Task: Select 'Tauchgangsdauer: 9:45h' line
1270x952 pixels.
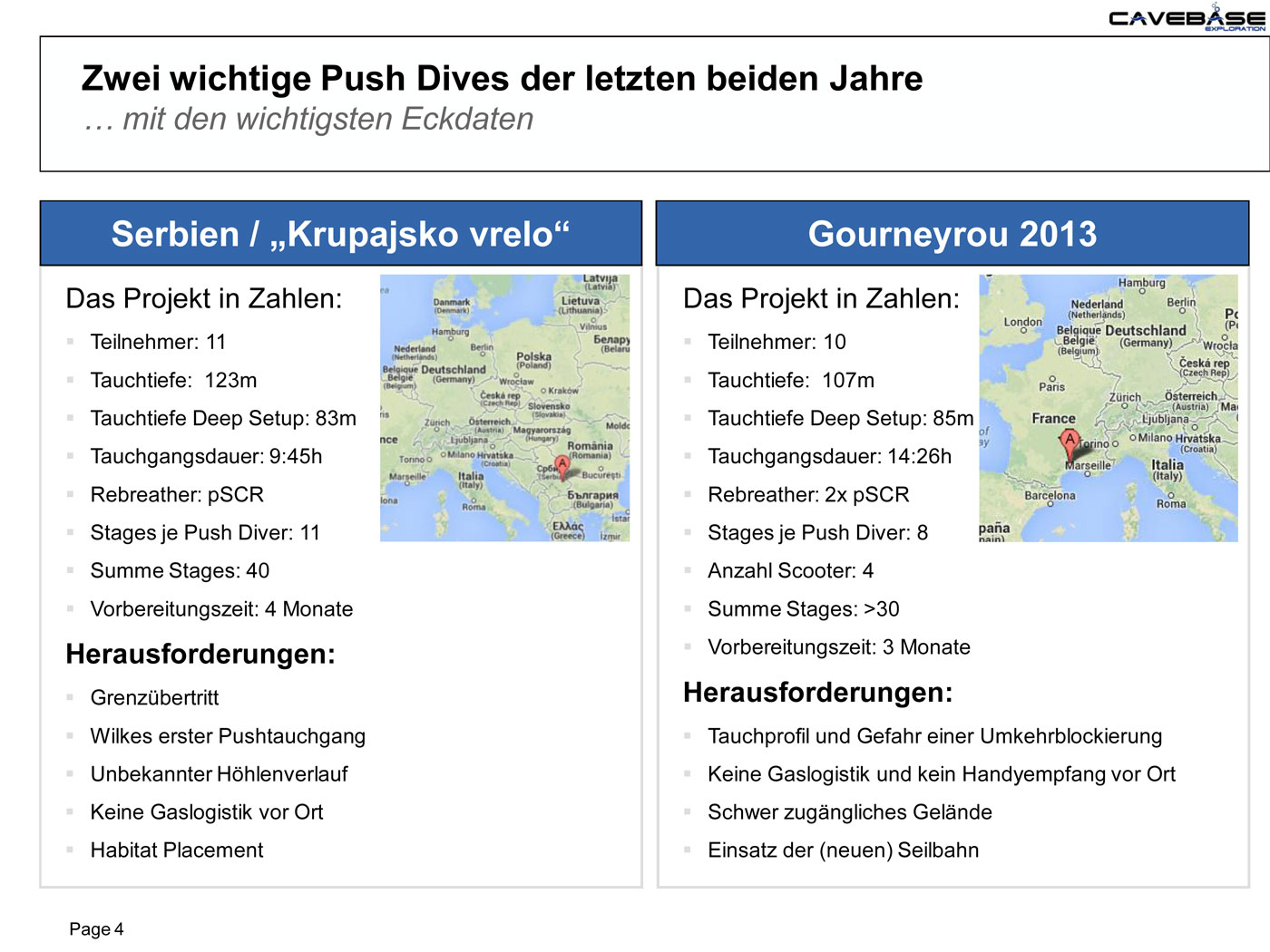Action: tap(206, 456)
